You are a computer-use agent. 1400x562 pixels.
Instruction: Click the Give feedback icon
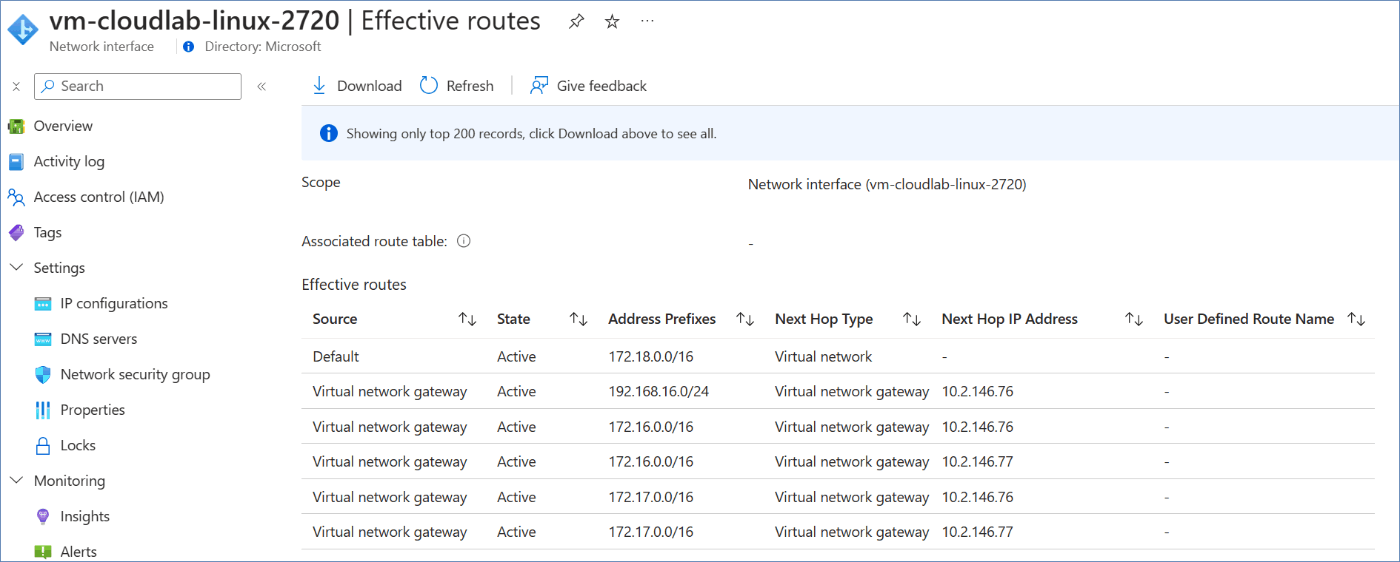[539, 86]
